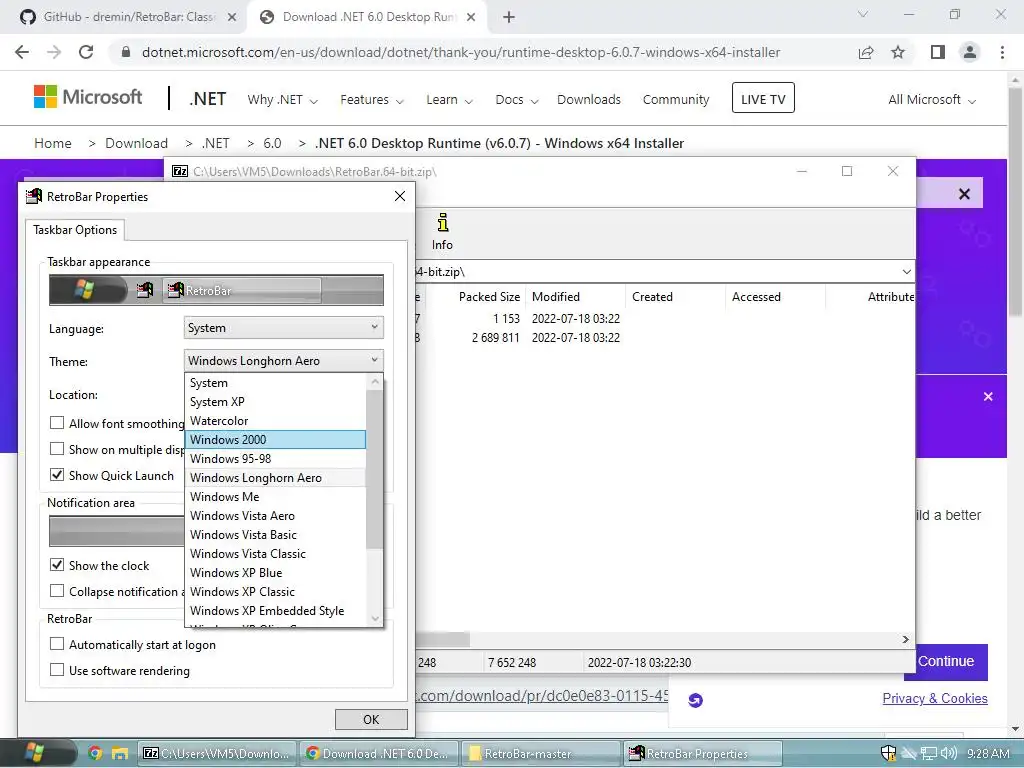Screen dimensions: 1024x768
Task: Open a new browser tab with plus
Action: point(509,17)
